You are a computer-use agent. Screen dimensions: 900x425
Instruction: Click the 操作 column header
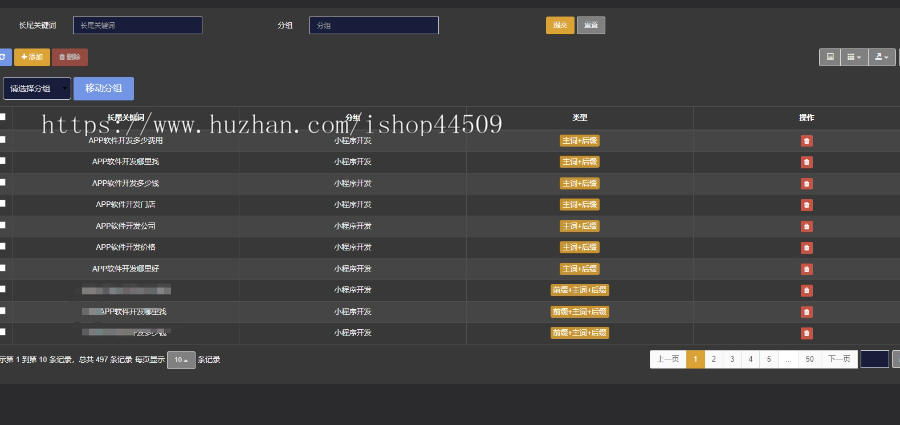pos(806,117)
